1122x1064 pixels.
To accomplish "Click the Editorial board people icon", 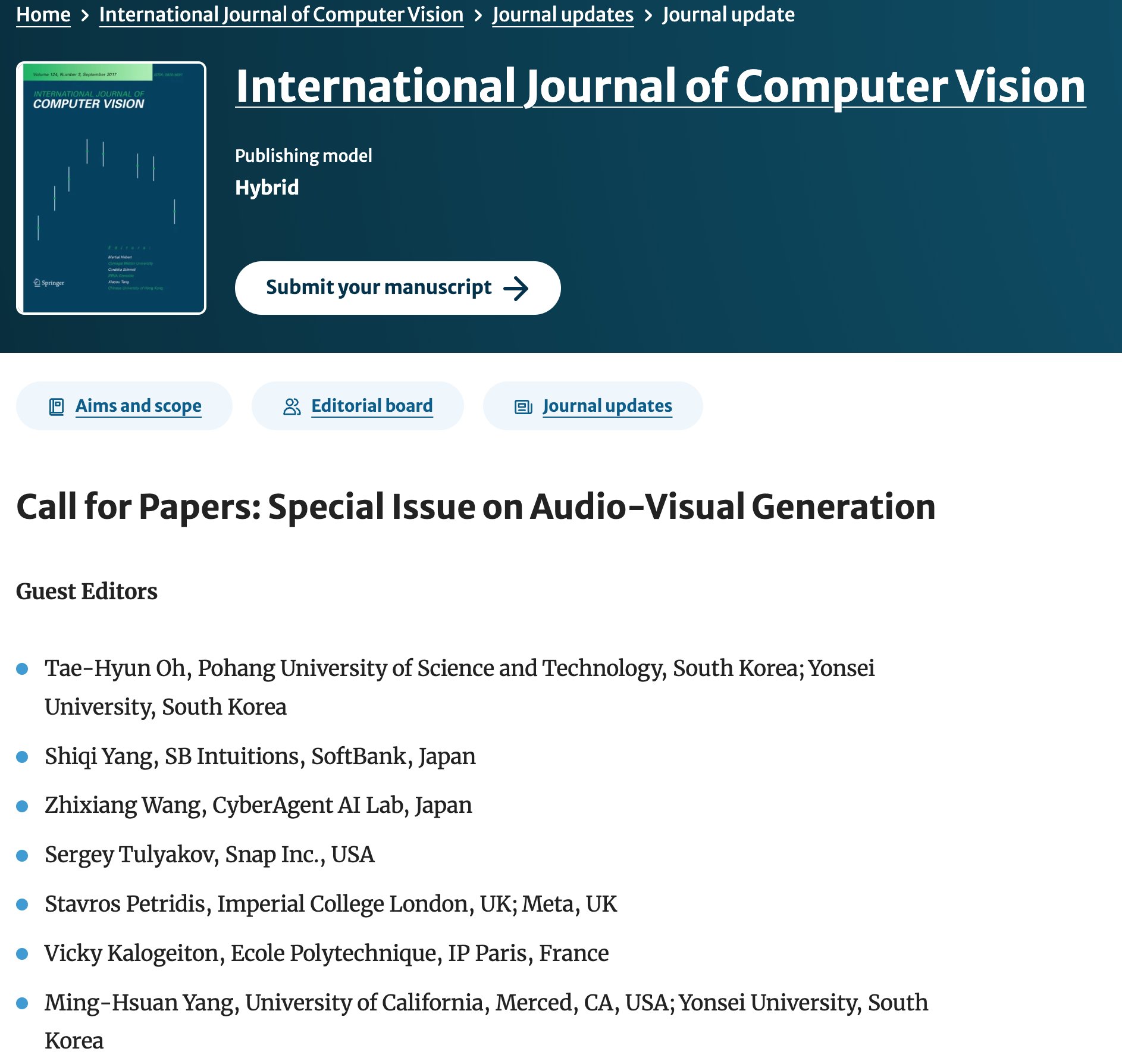I will click(292, 406).
